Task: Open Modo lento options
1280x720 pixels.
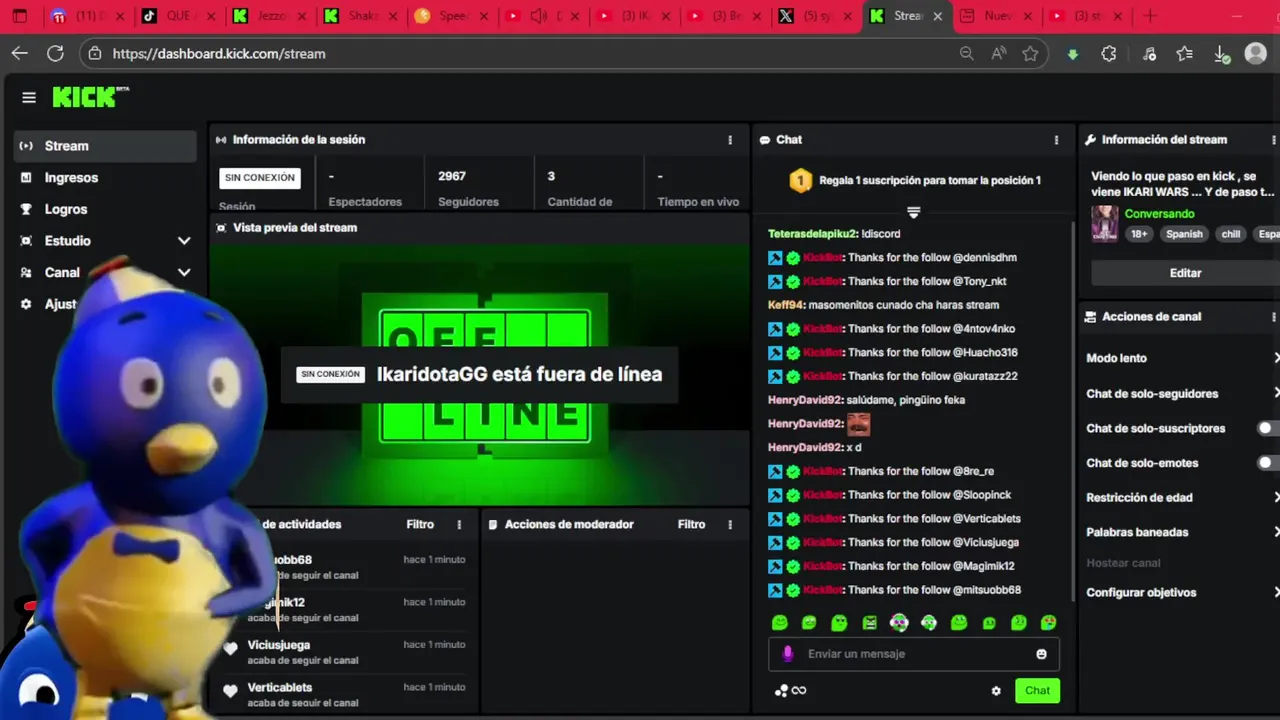Action: (1182, 358)
